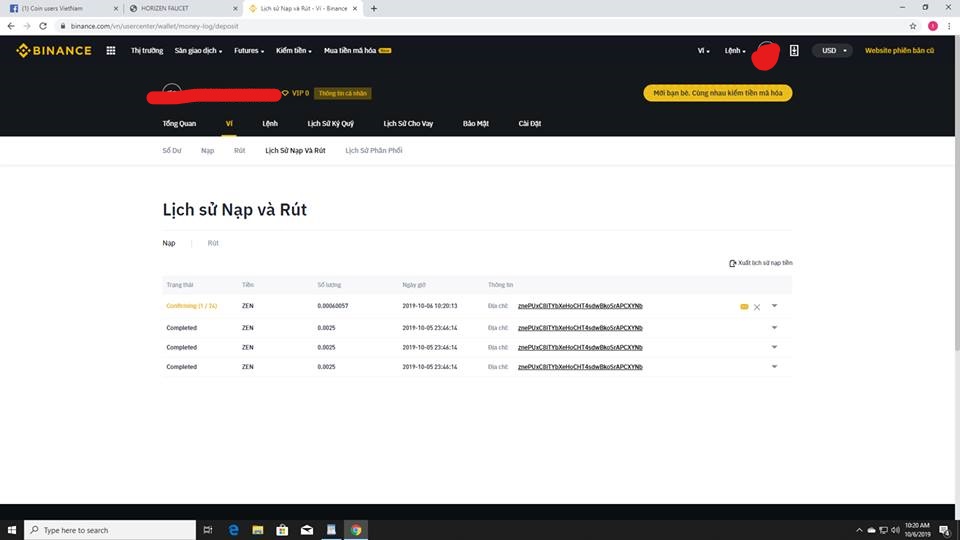Click the yellow tag icon on Confirming row
Image resolution: width=960 pixels, height=540 pixels.
(x=744, y=307)
